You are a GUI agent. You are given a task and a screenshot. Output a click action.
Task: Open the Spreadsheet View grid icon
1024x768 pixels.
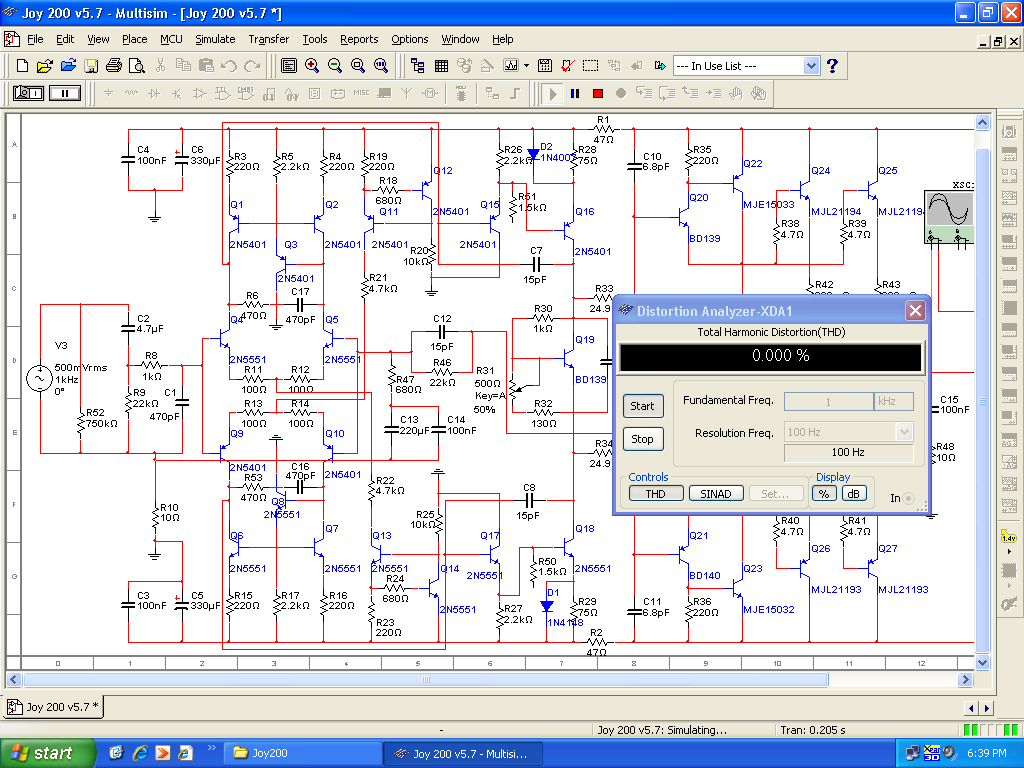441,66
